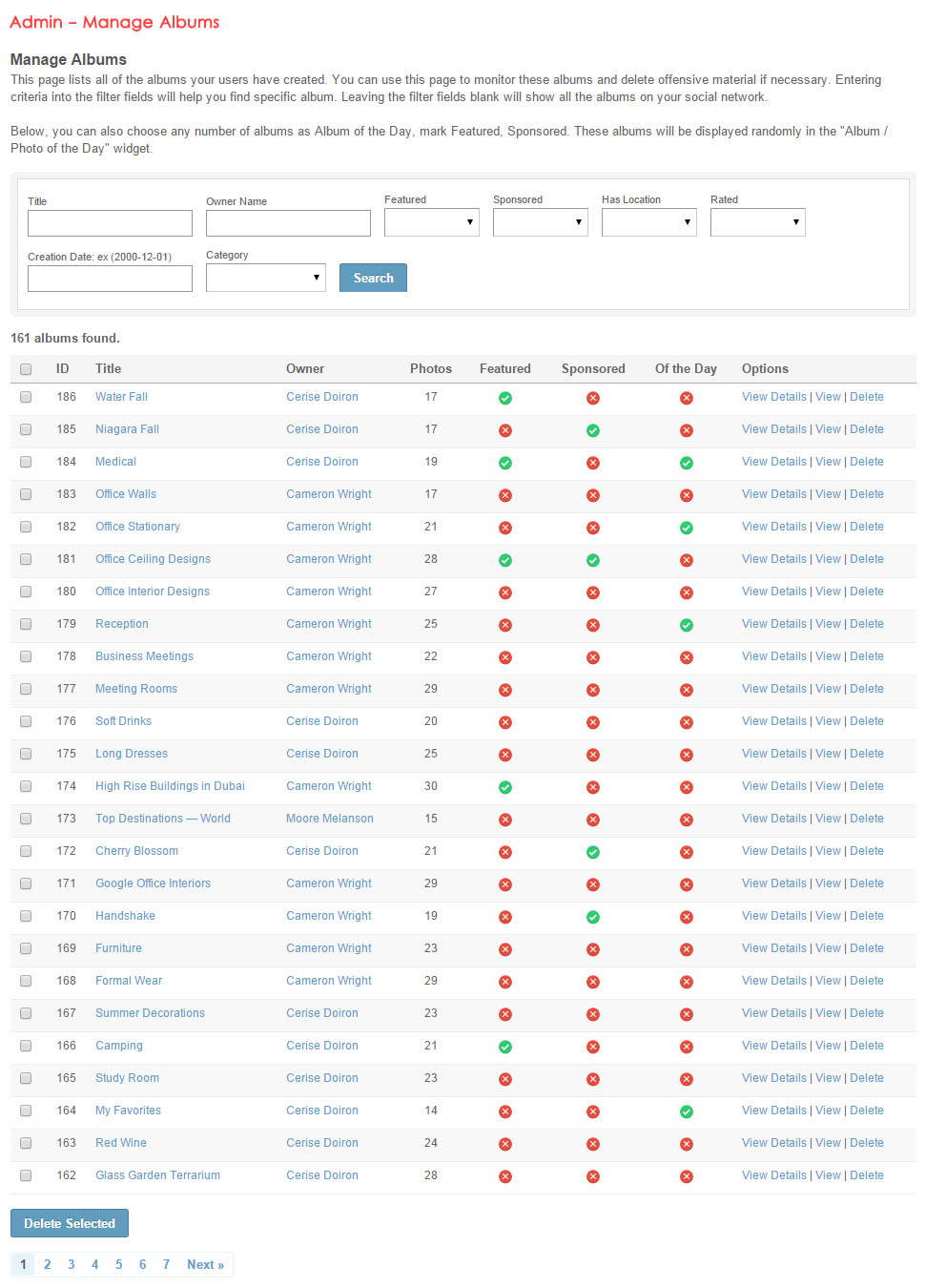Open the Has Location dropdown
The width and height of the screenshot is (925, 1288).
click(x=649, y=222)
